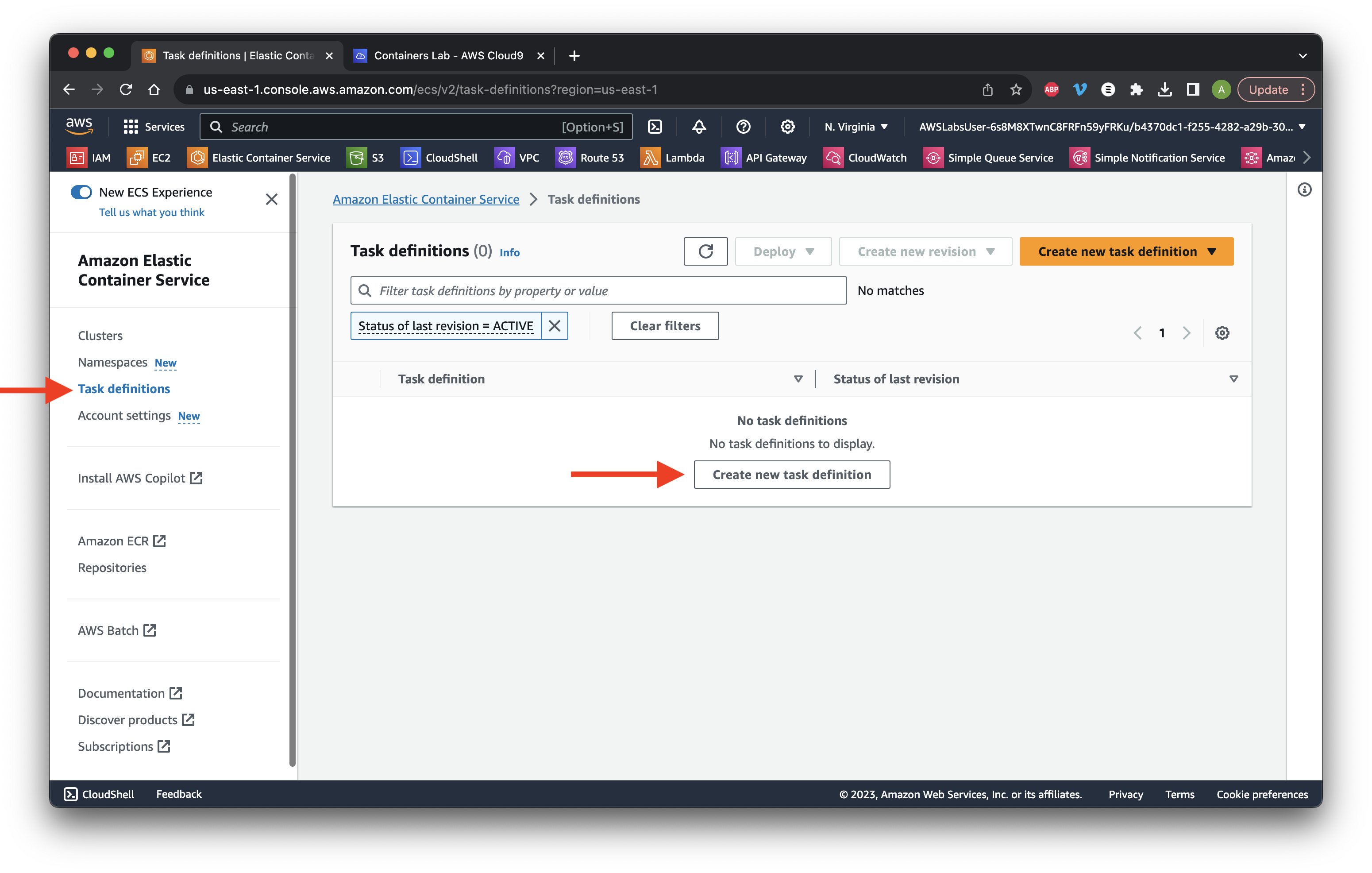Open EC2 shortcut in favorites bar
The width and height of the screenshot is (1372, 873).
coord(149,158)
